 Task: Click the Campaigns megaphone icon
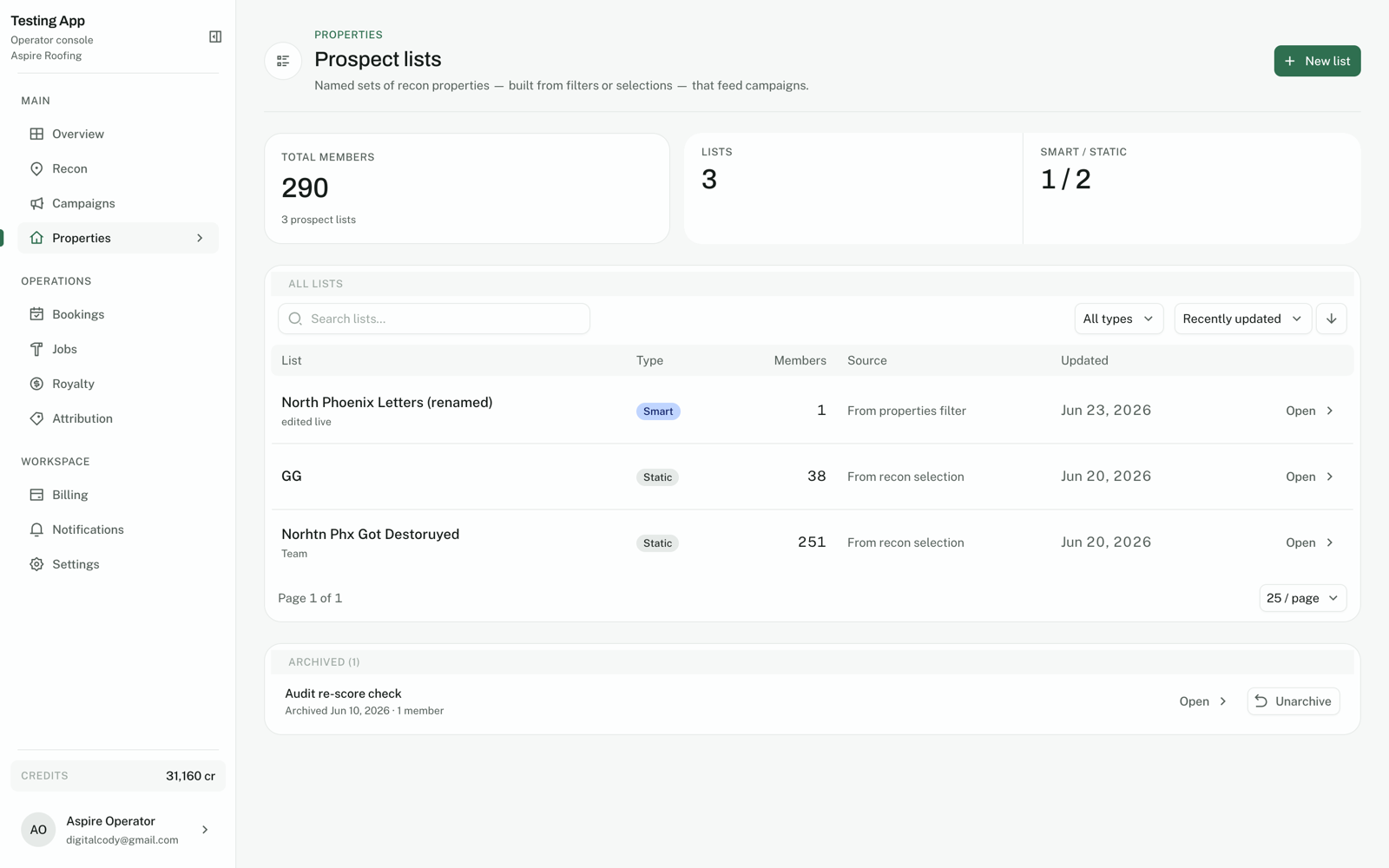[x=36, y=203]
